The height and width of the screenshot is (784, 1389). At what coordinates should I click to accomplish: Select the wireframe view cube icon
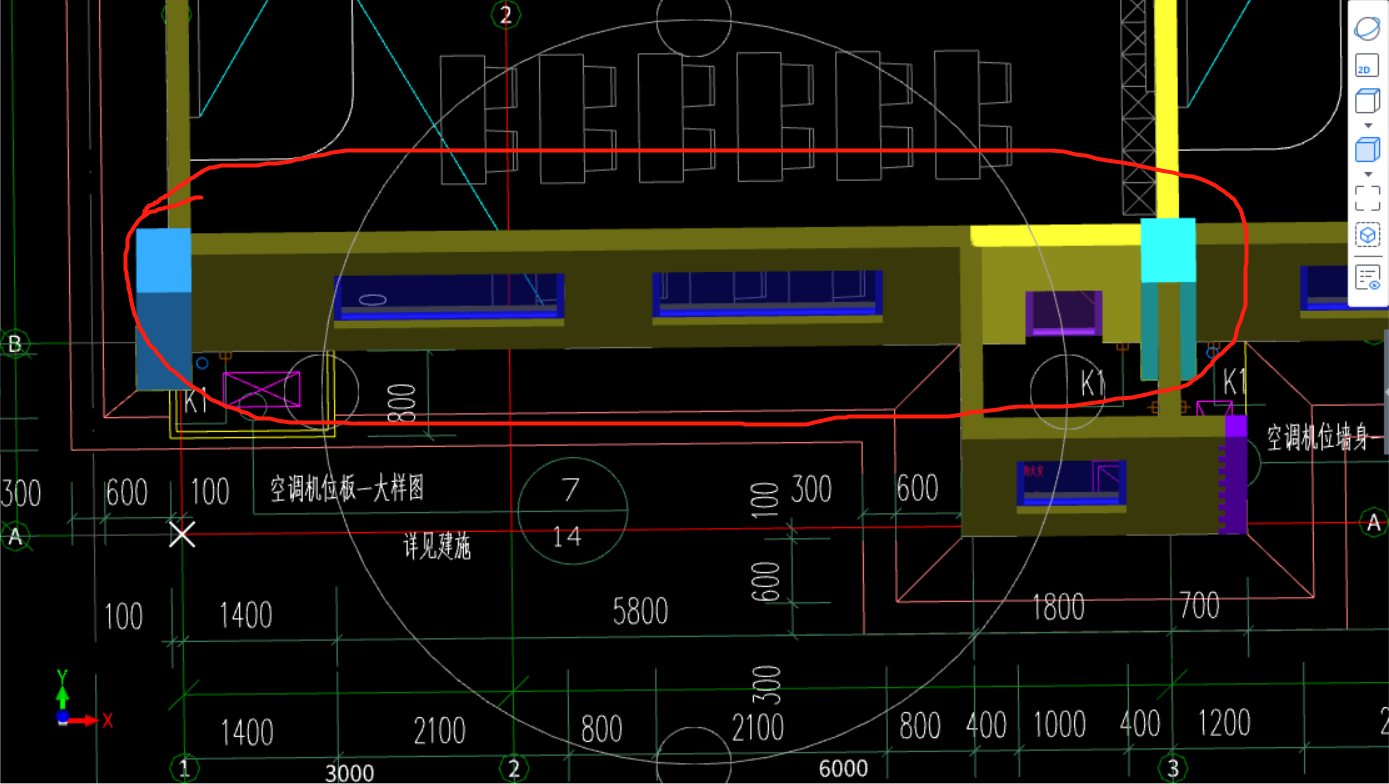(x=1367, y=101)
